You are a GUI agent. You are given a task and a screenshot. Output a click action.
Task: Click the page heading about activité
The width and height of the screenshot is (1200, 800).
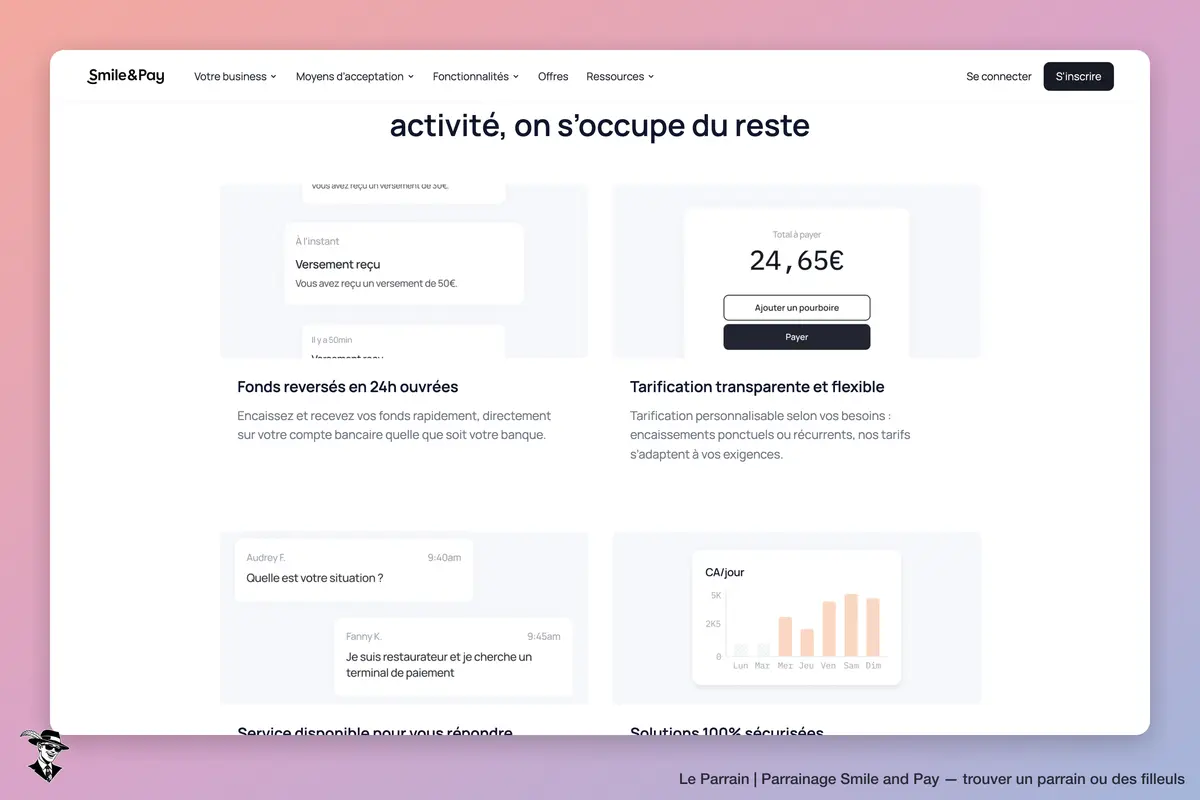(600, 126)
